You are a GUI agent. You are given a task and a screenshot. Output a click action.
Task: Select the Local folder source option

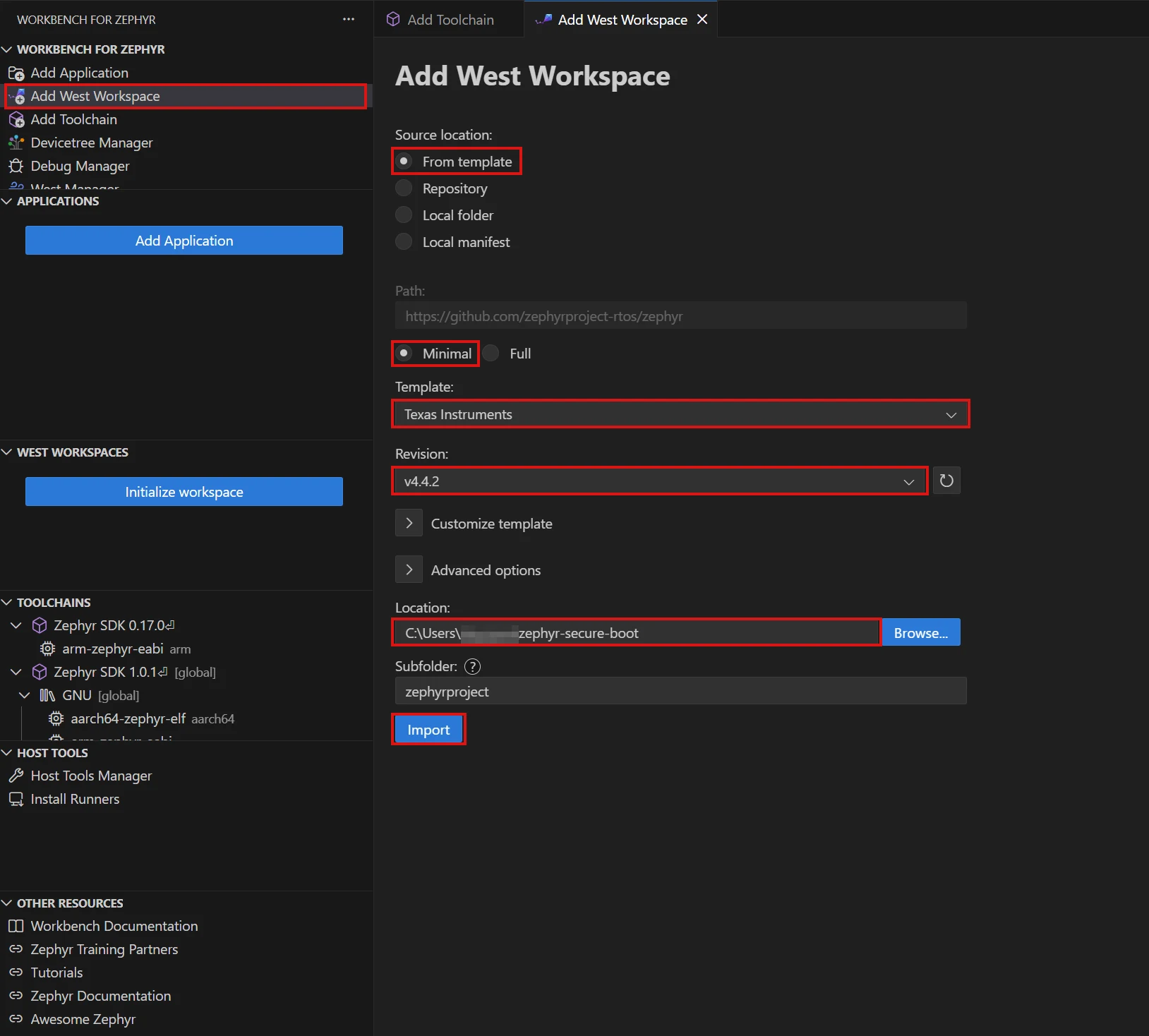point(404,215)
